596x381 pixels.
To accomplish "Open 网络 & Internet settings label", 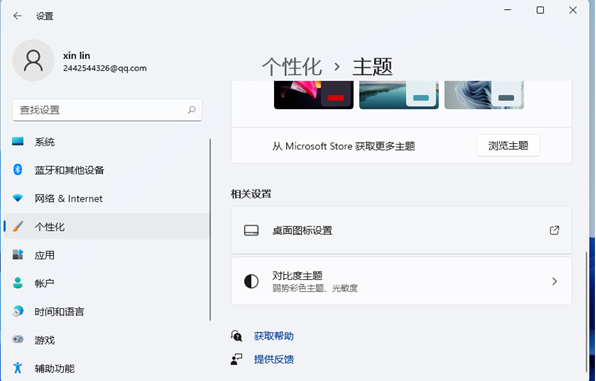I will tap(68, 198).
